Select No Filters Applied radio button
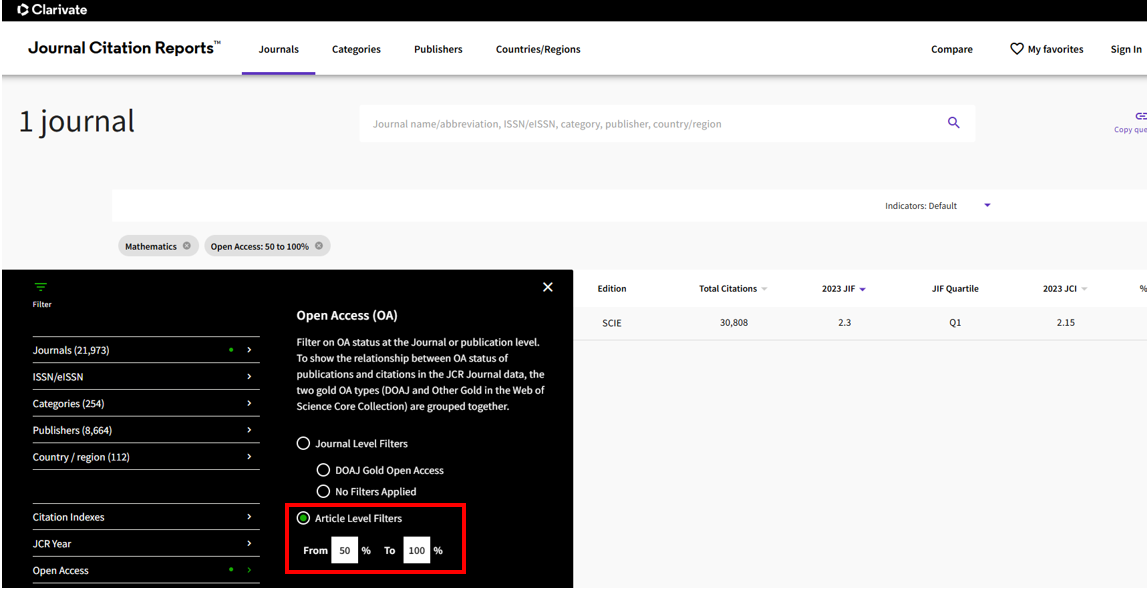The image size is (1147, 592). click(x=323, y=491)
